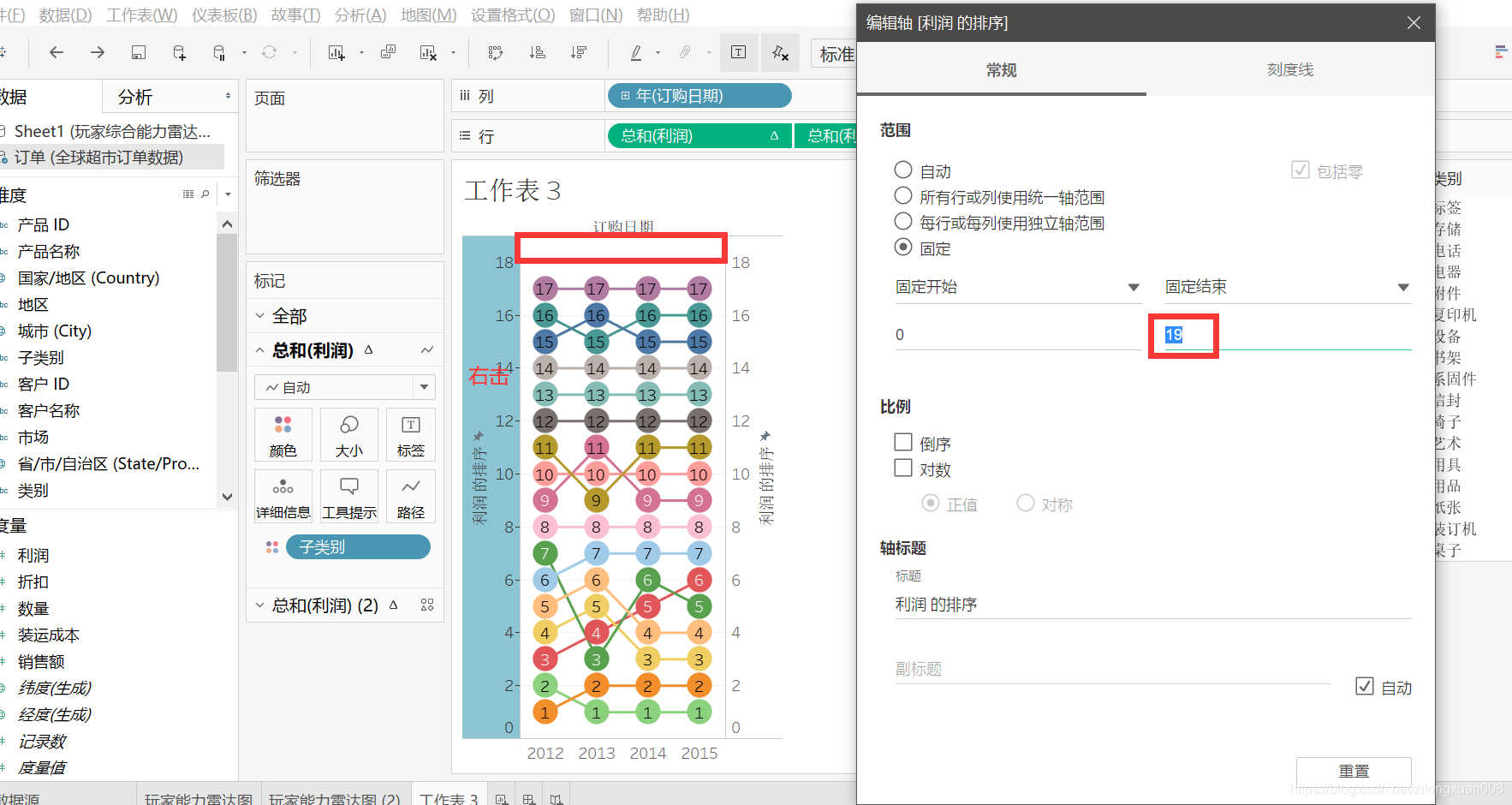
Task: Select the 颜色 (Color) mark property icon
Action: (x=283, y=435)
